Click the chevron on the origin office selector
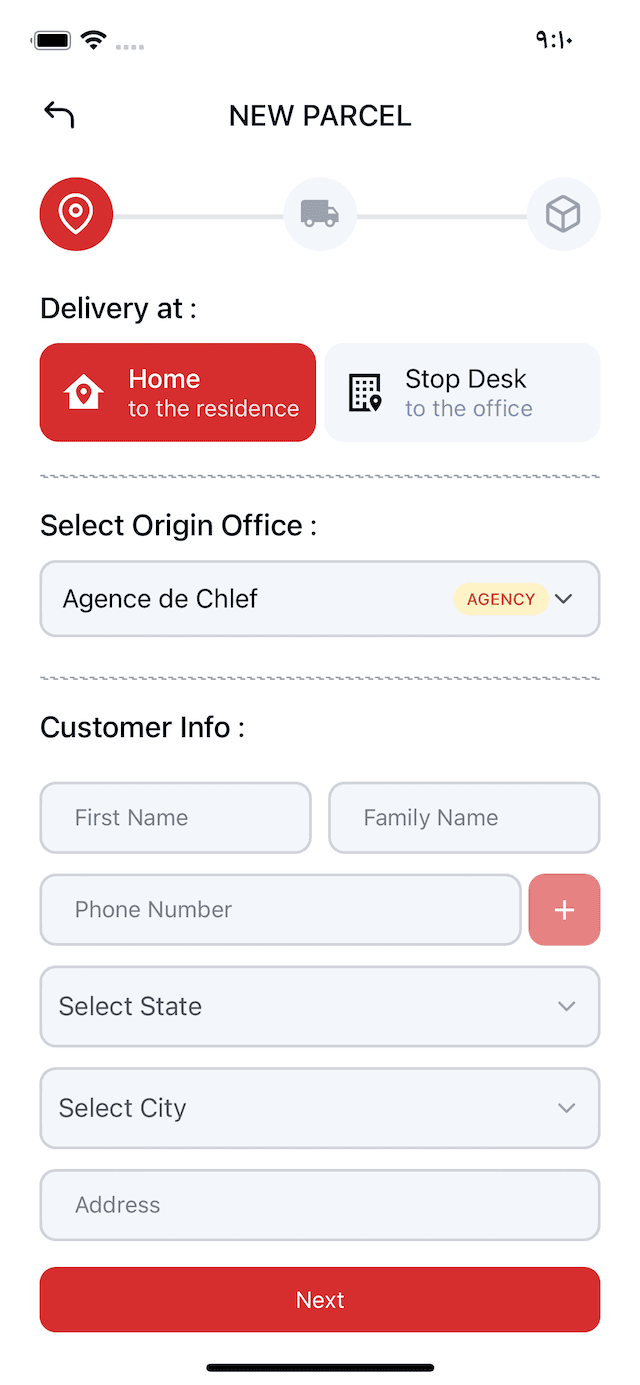The width and height of the screenshot is (640, 1385). 563,598
